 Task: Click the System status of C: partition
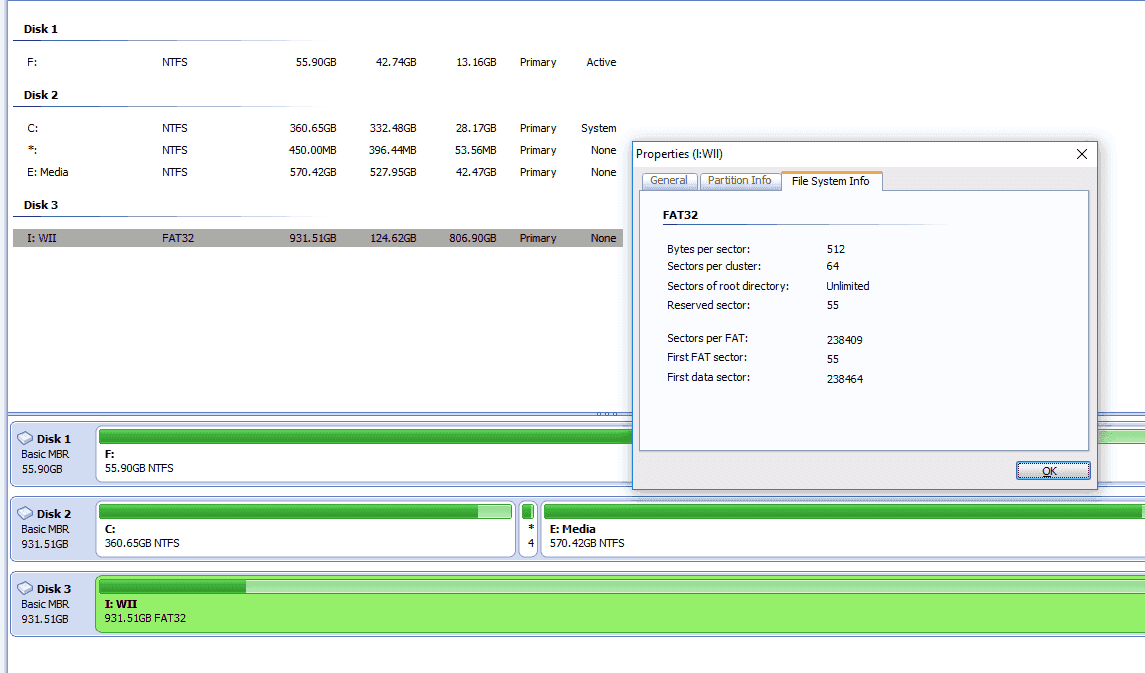click(x=599, y=128)
